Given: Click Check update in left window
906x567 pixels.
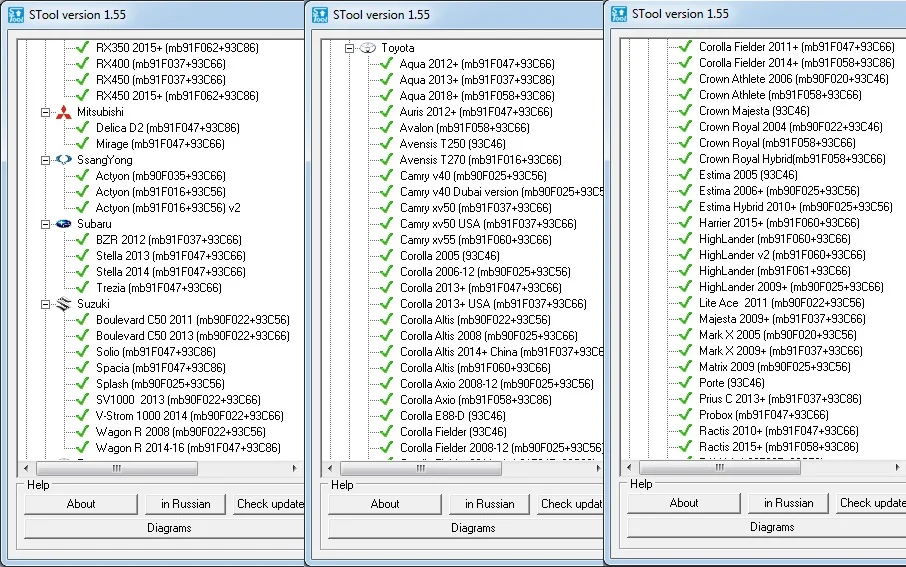Looking at the screenshot, I should pyautogui.click(x=269, y=504).
